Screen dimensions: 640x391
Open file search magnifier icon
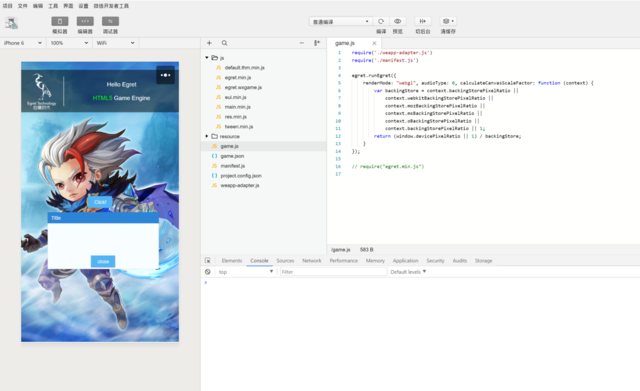(224, 43)
